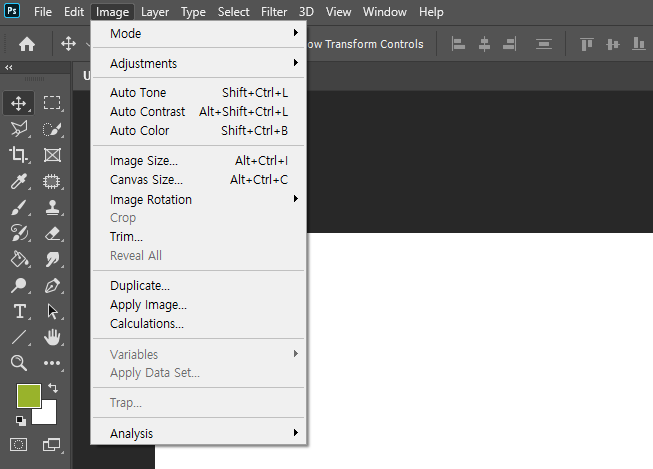
Task: Select the Frame tool
Action: [x=52, y=155]
